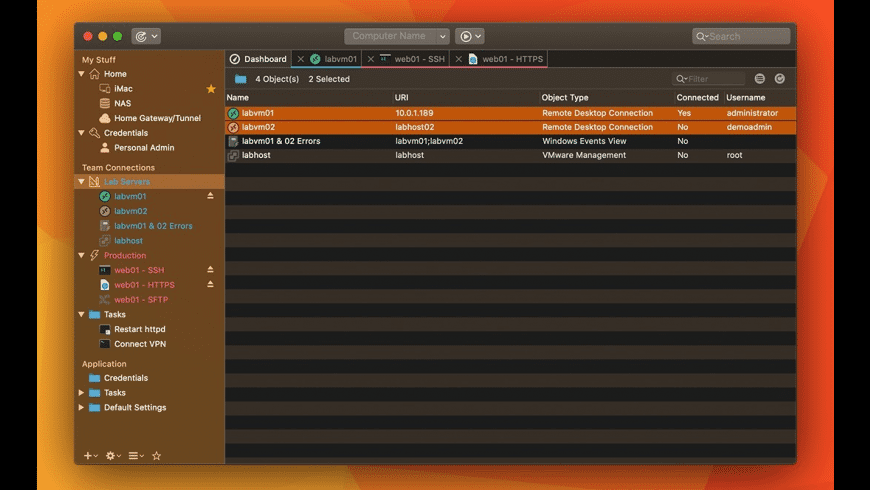Select NAS in the sidebar
870x490 pixels.
coord(123,103)
